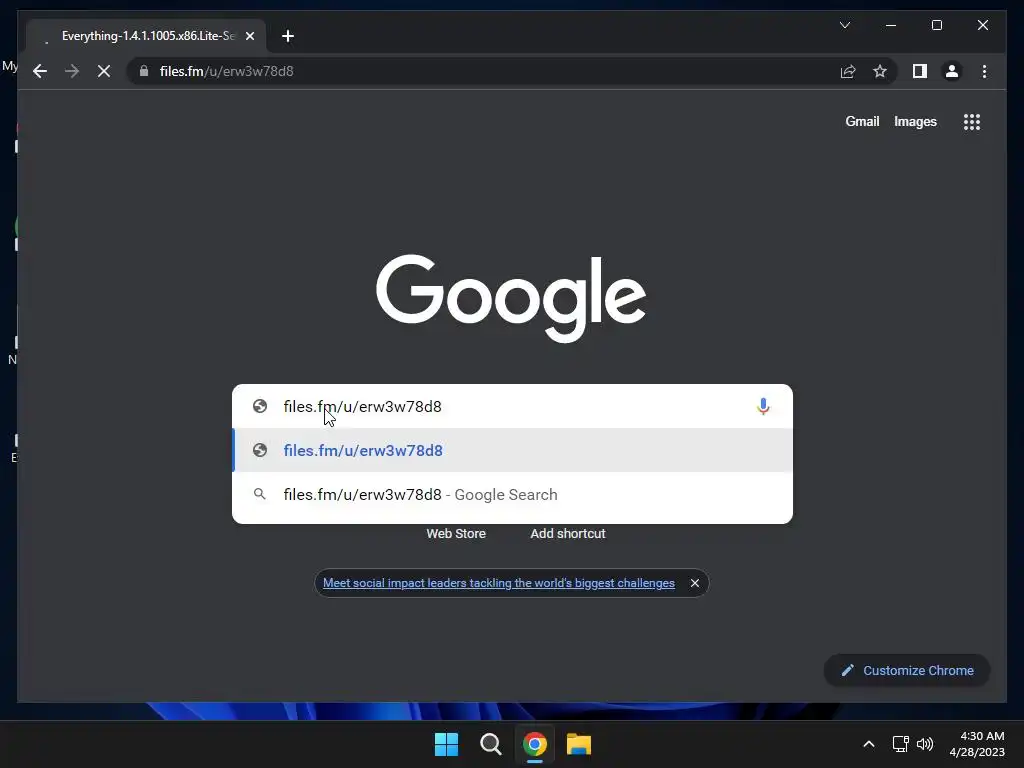Screen dimensions: 1024x768
Task: Click the Google logo
Action: [511, 298]
